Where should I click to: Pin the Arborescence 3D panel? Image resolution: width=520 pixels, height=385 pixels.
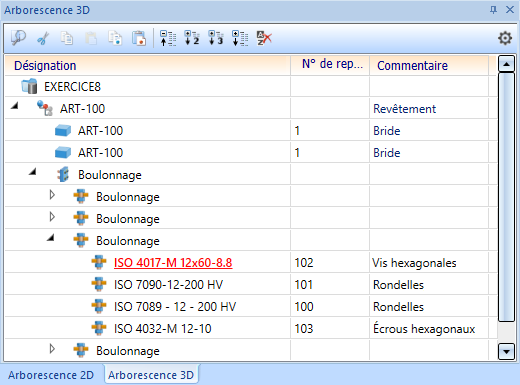click(493, 10)
